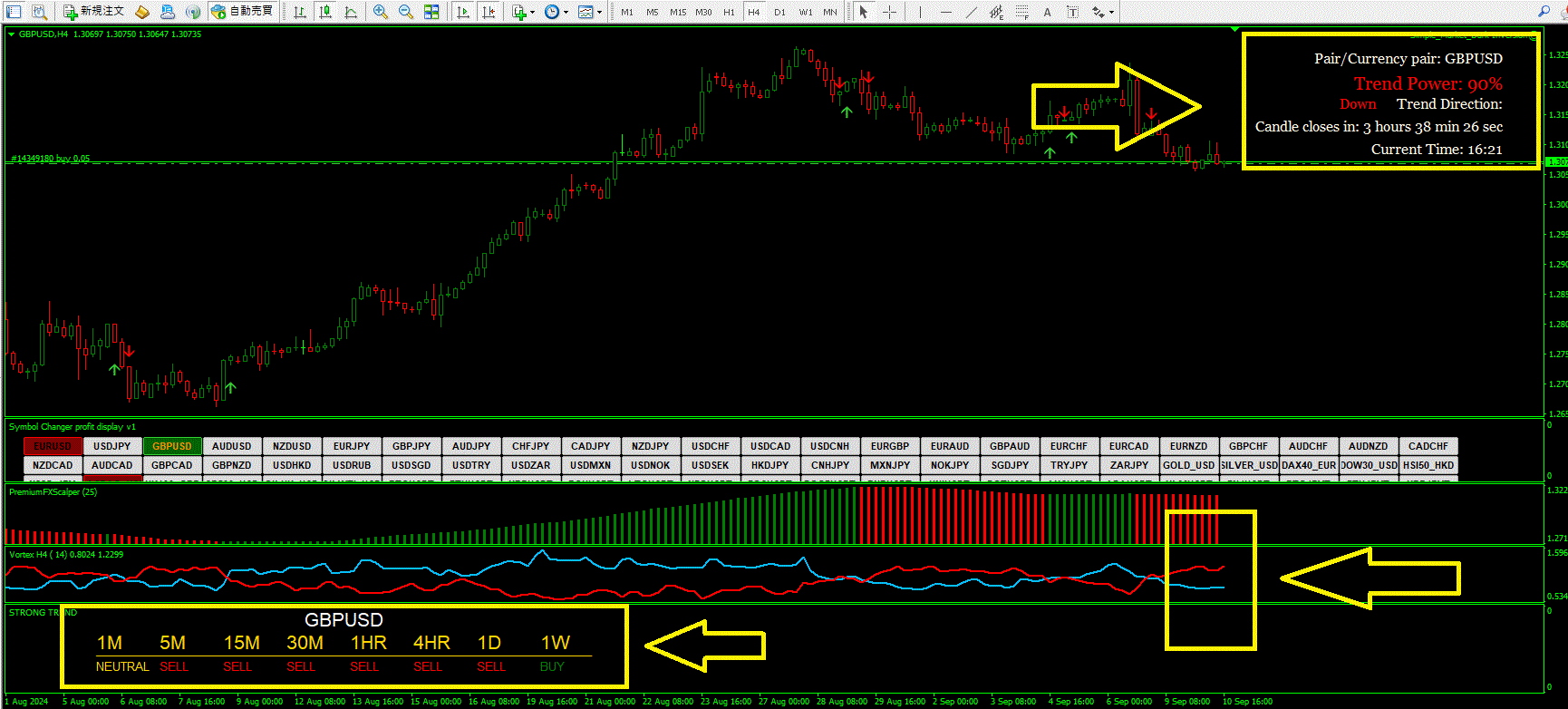Screen dimensions: 1568x709
Task: Select the horizontal line tool
Action: tap(945, 12)
